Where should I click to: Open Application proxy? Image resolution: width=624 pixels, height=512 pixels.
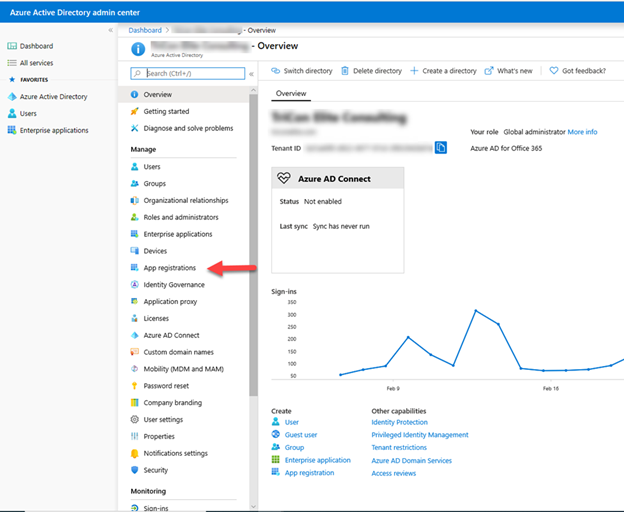point(170,302)
